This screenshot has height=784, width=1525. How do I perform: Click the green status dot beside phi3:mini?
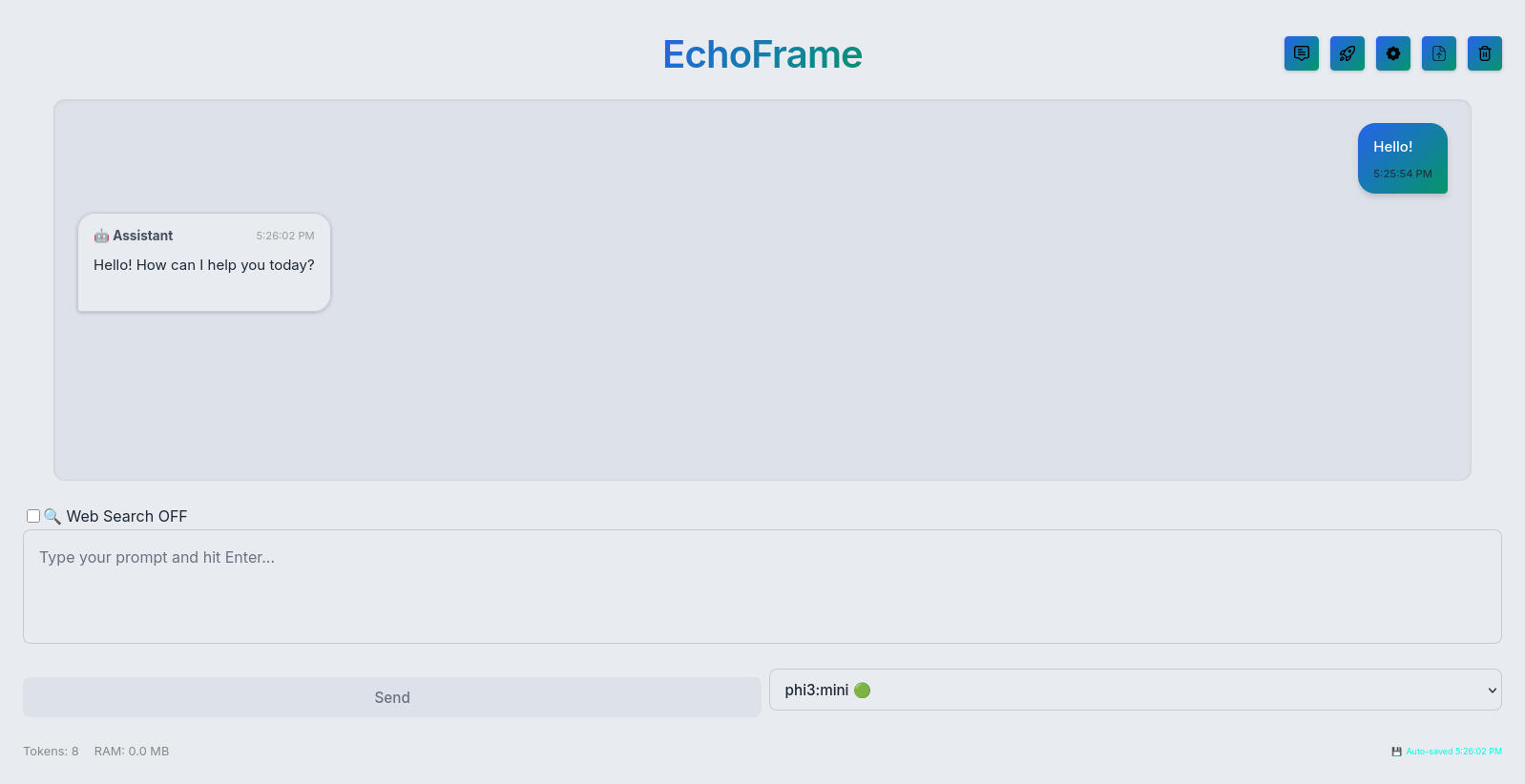862,690
